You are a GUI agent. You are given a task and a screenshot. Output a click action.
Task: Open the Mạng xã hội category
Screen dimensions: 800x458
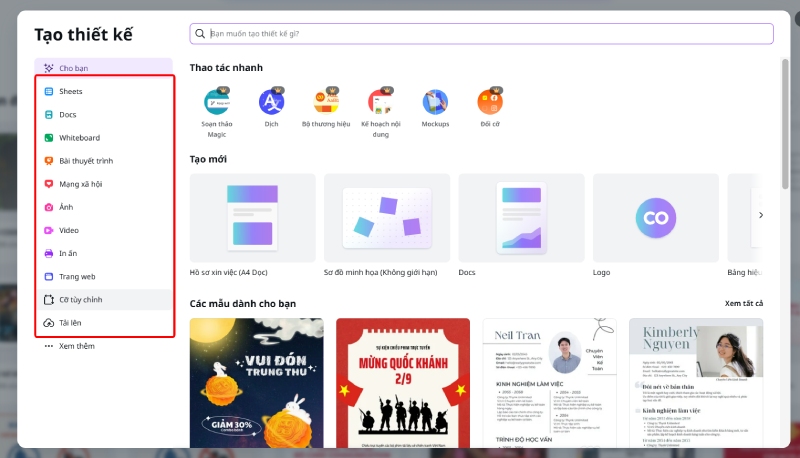click(80, 184)
